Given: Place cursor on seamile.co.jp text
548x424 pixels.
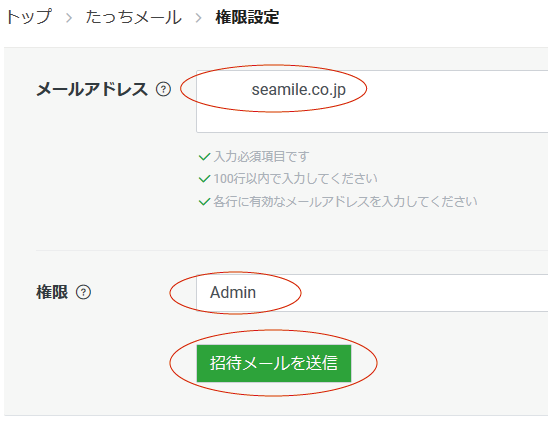Looking at the screenshot, I should (x=298, y=89).
